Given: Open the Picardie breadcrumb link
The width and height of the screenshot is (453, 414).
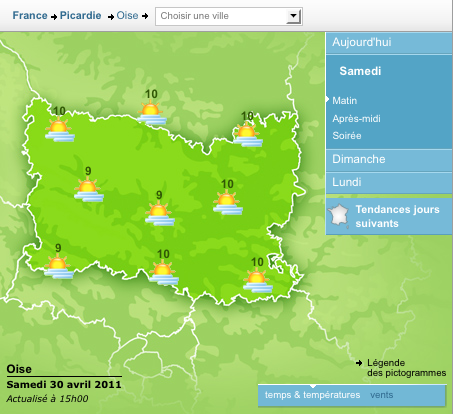Looking at the screenshot, I should tap(80, 15).
